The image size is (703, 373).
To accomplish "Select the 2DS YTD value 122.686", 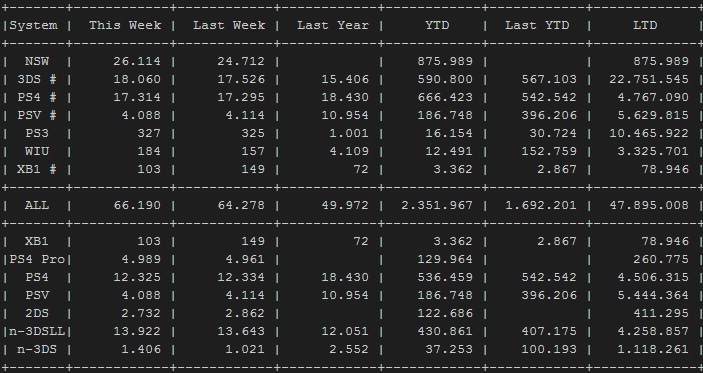I will [x=445, y=313].
